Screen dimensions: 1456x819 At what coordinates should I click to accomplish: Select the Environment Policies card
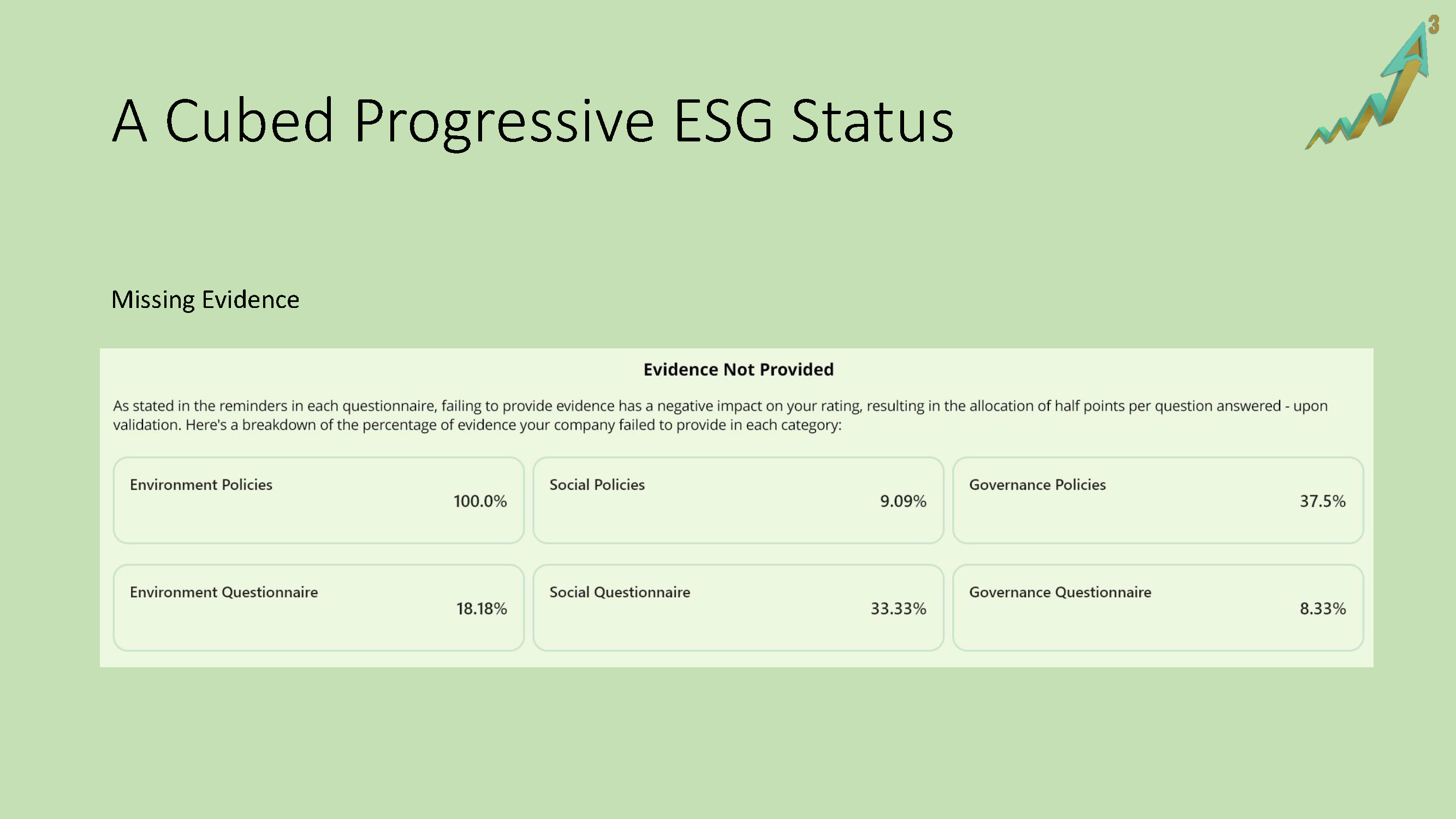[x=319, y=500]
